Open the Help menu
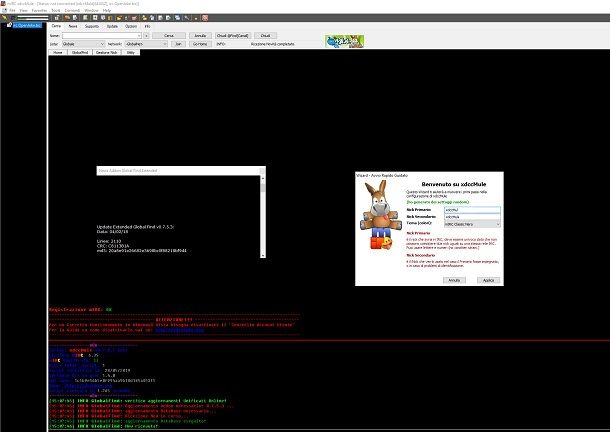610x432 pixels. [x=107, y=11]
